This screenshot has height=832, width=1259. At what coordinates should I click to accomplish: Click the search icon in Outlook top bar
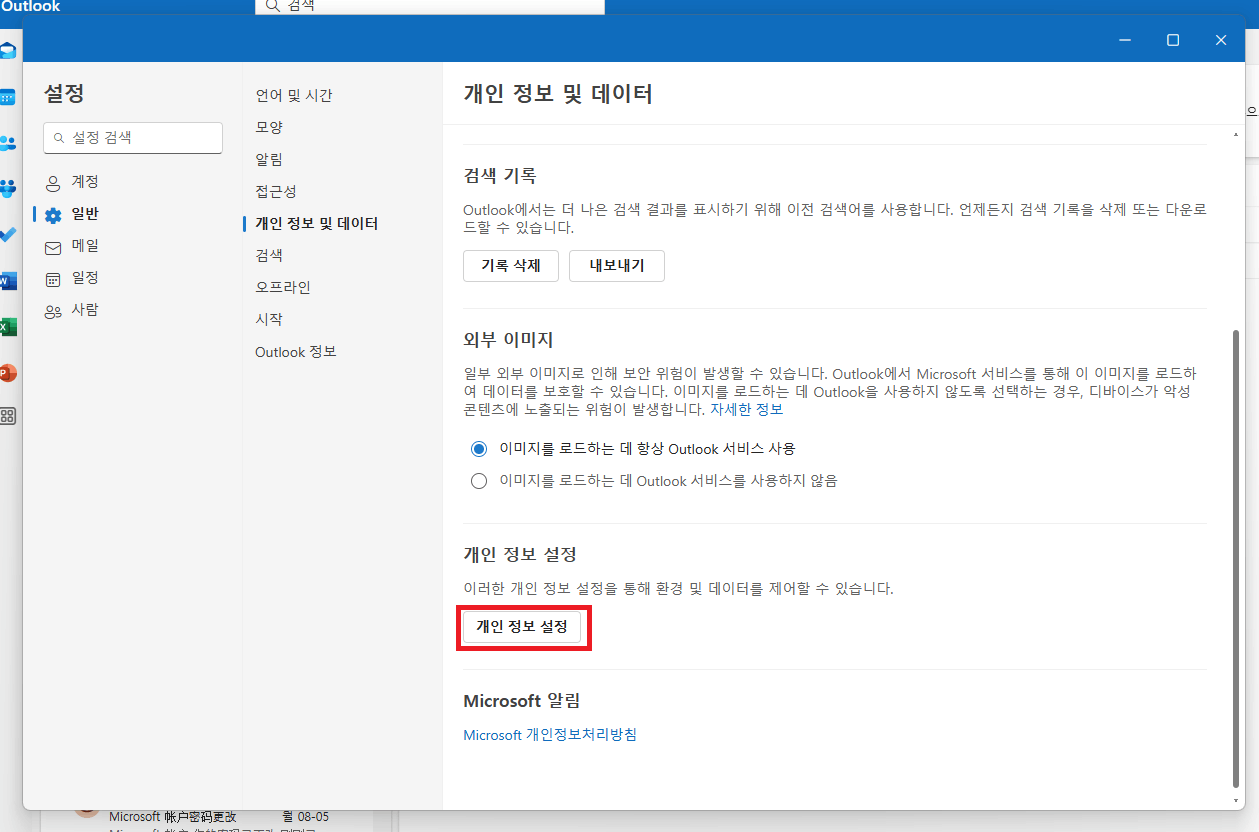point(272,6)
